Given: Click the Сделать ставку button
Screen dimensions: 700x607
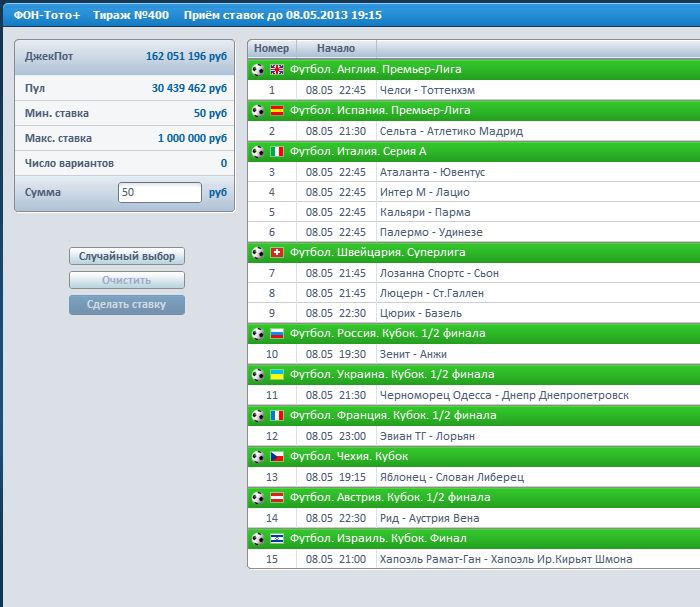Looking at the screenshot, I should point(127,305).
